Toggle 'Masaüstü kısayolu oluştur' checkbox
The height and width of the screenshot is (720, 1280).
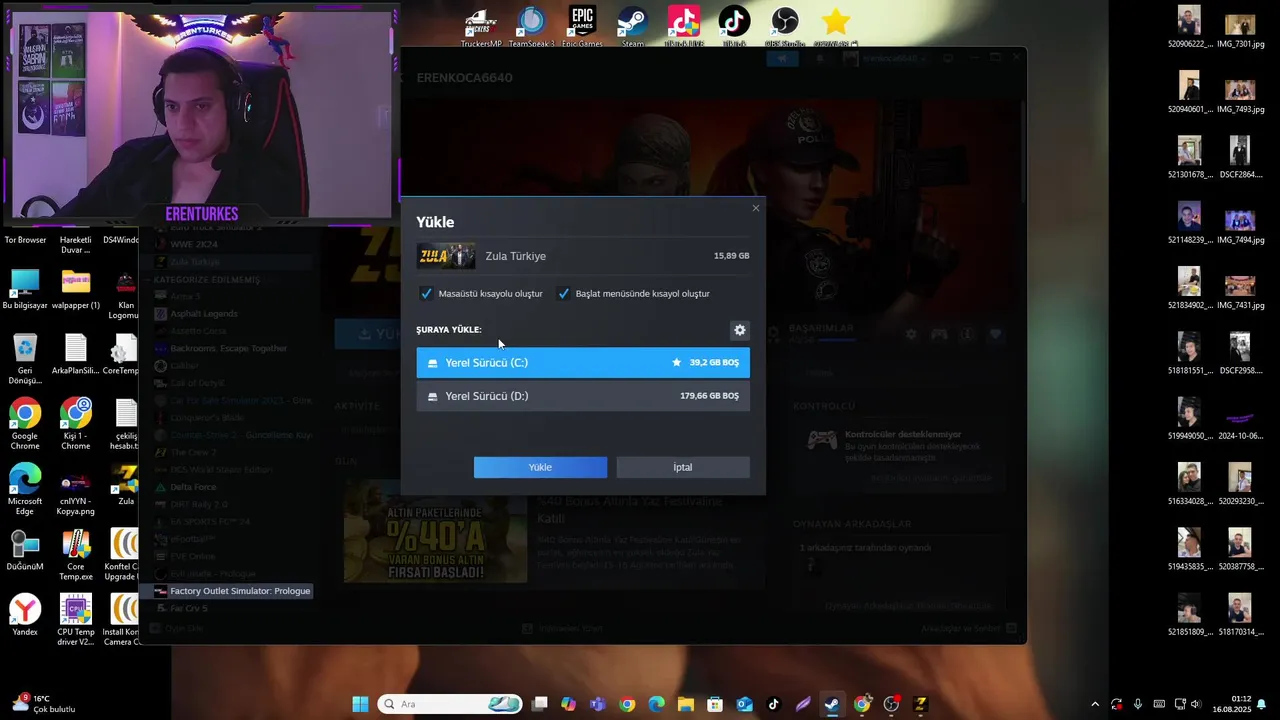[426, 294]
